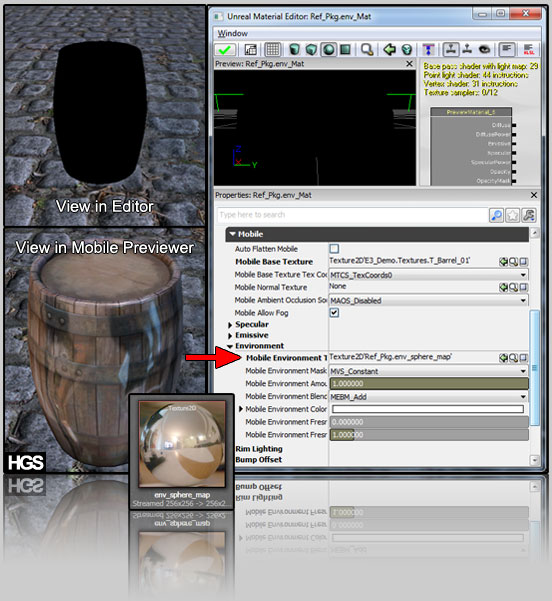Open the Mobile Environment Blend dropdown
The width and height of the screenshot is (552, 601).
428,397
